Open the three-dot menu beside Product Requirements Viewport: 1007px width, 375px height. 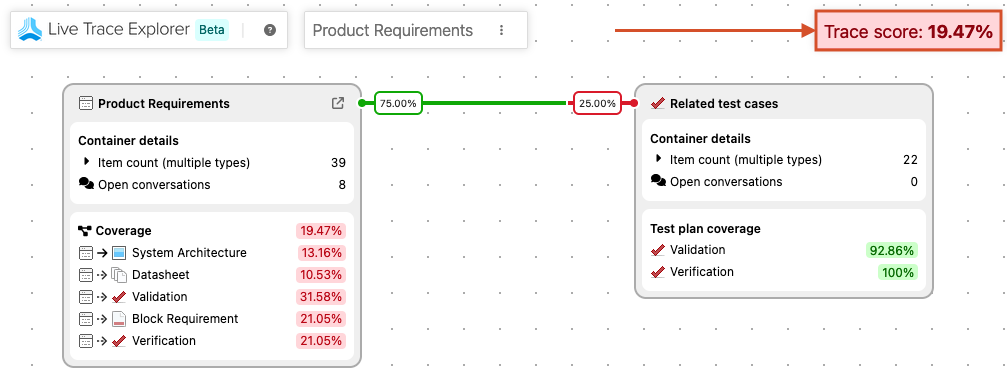(x=502, y=30)
